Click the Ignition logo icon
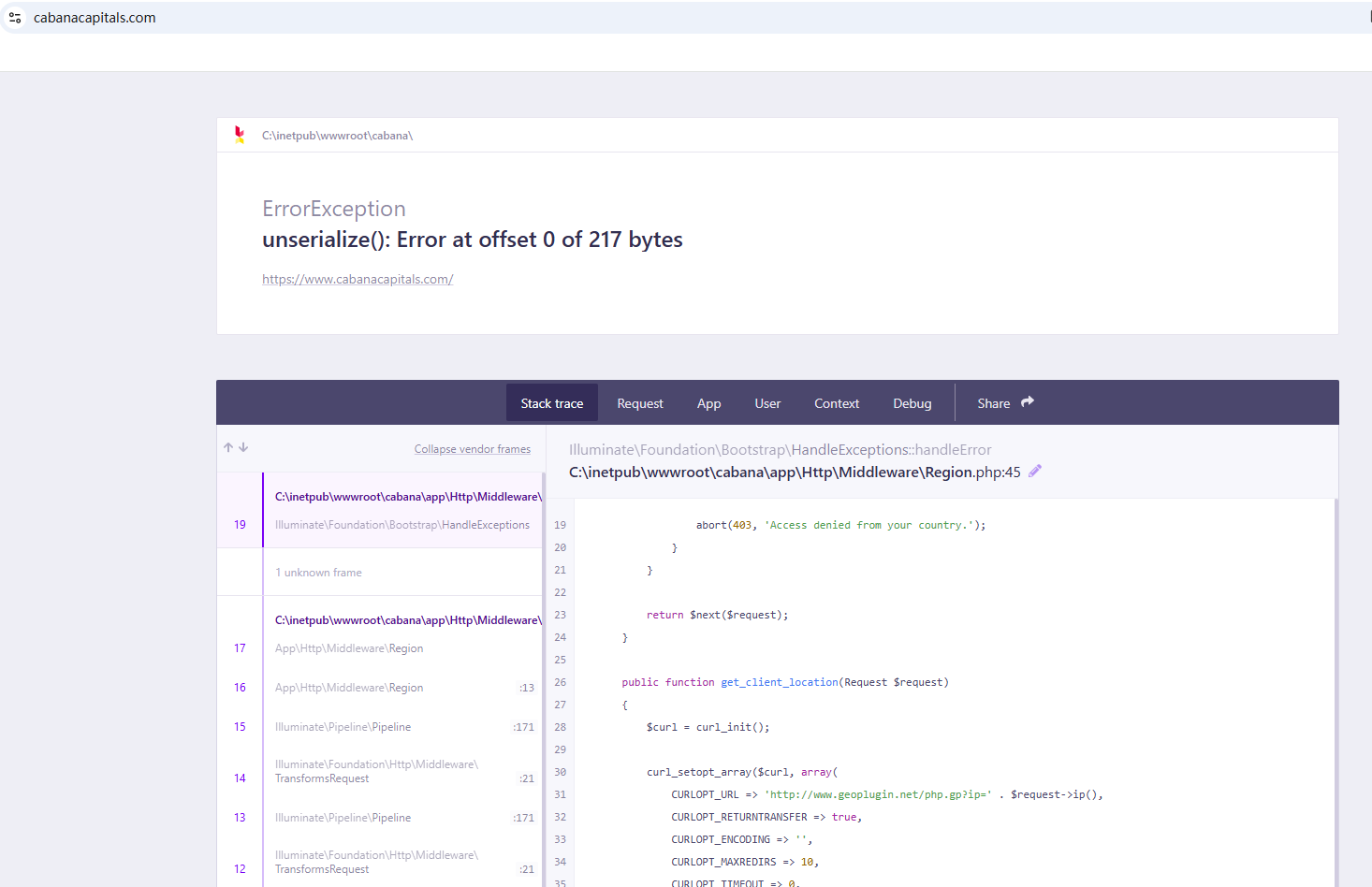 click(x=240, y=135)
